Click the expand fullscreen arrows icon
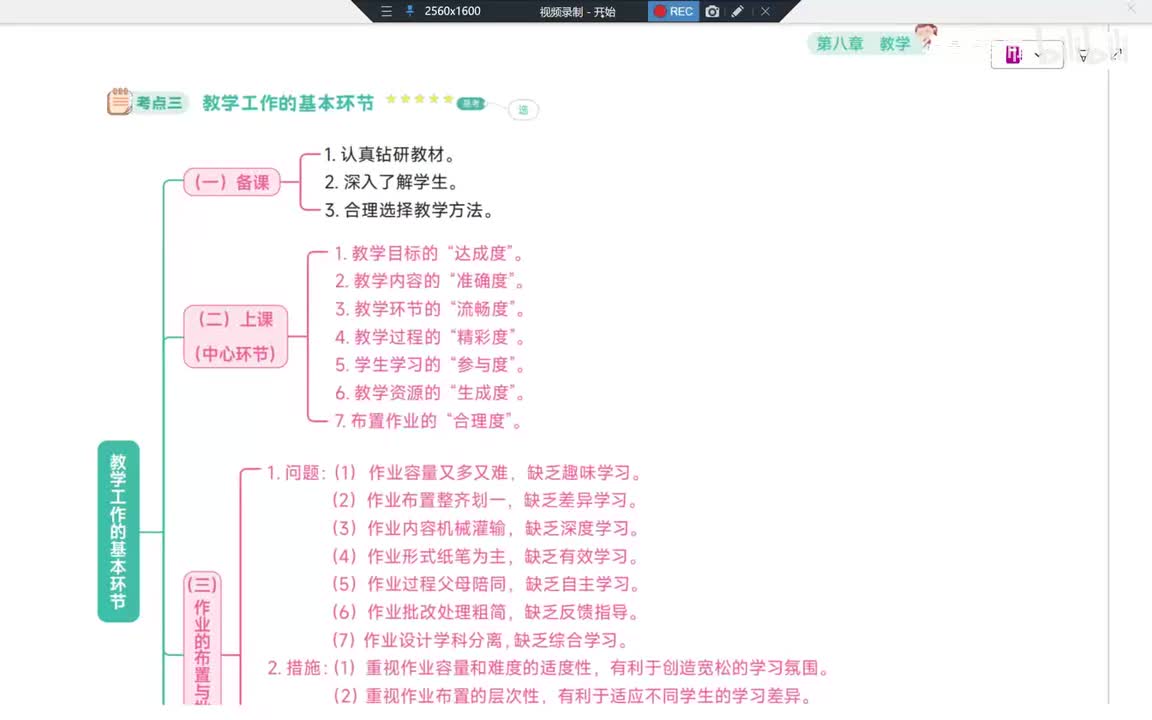 [1117, 54]
